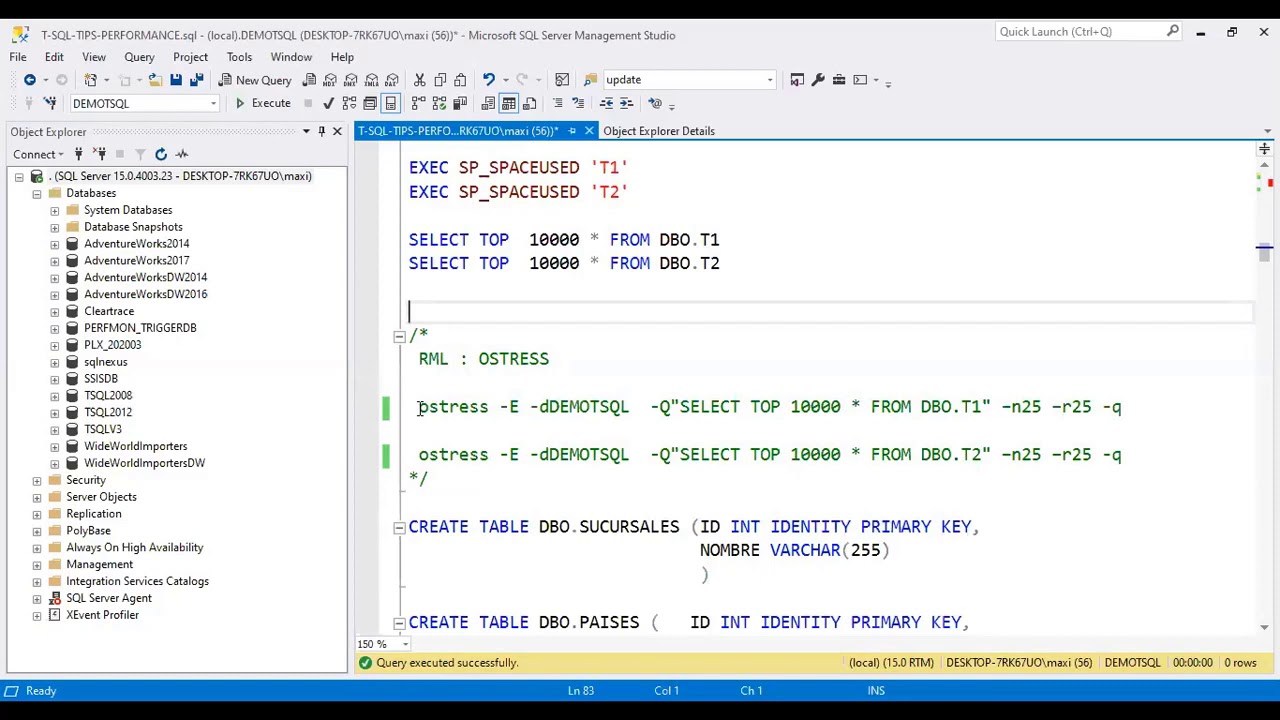
Task: Toggle the pin on the query tab
Action: [572, 131]
